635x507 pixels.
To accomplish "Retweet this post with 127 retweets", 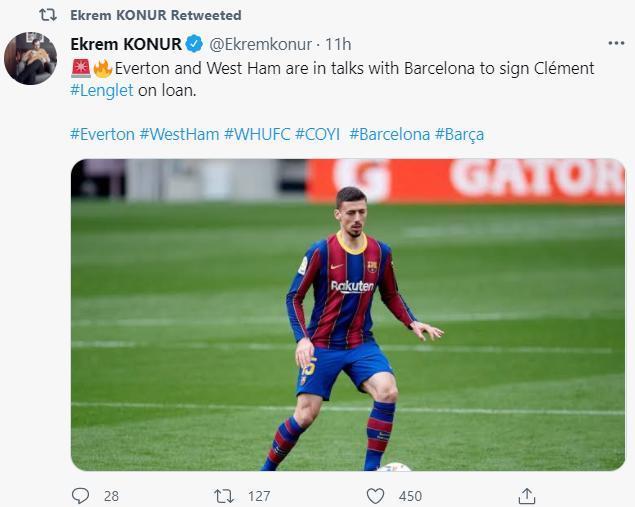I will pyautogui.click(x=226, y=495).
